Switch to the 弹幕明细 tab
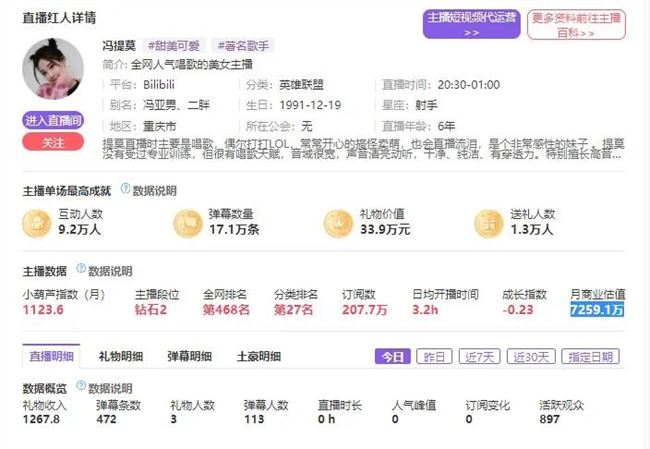 point(189,356)
